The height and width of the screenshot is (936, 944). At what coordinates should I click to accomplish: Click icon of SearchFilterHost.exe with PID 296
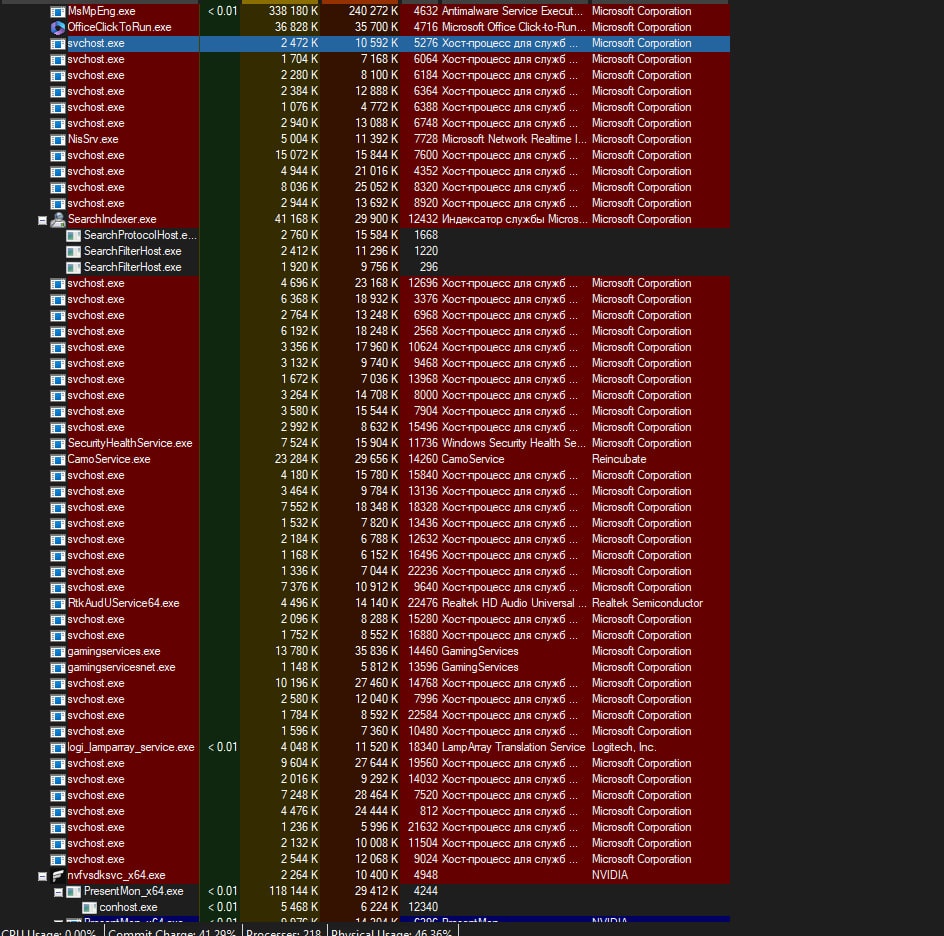tap(73, 267)
